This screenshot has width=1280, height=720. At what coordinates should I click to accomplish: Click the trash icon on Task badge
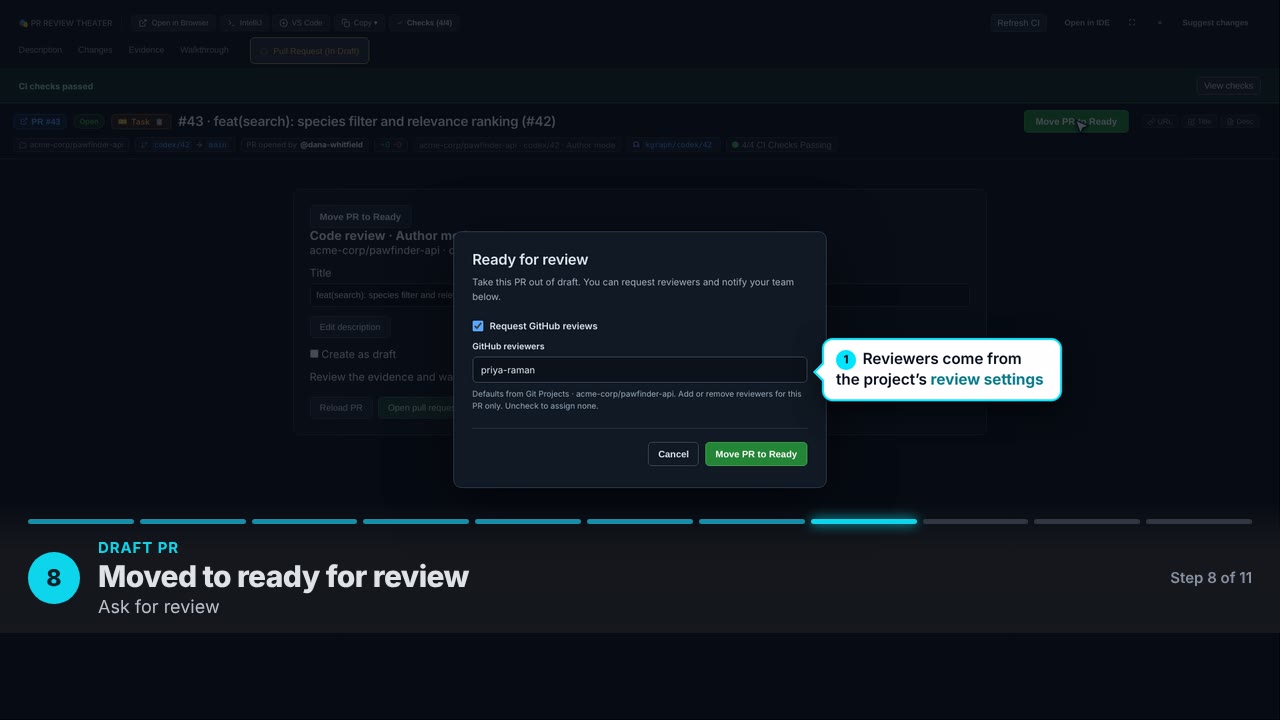point(159,122)
